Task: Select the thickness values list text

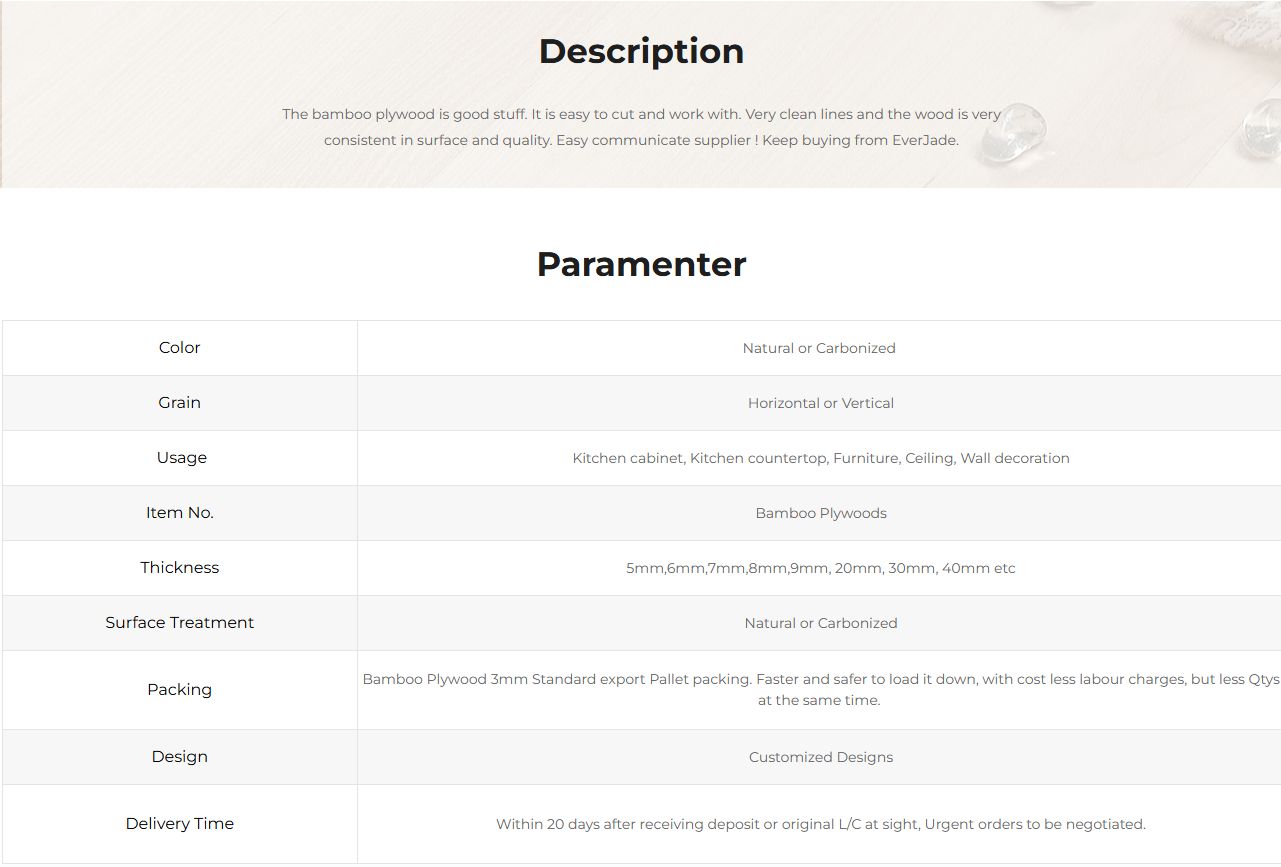Action: 820,568
